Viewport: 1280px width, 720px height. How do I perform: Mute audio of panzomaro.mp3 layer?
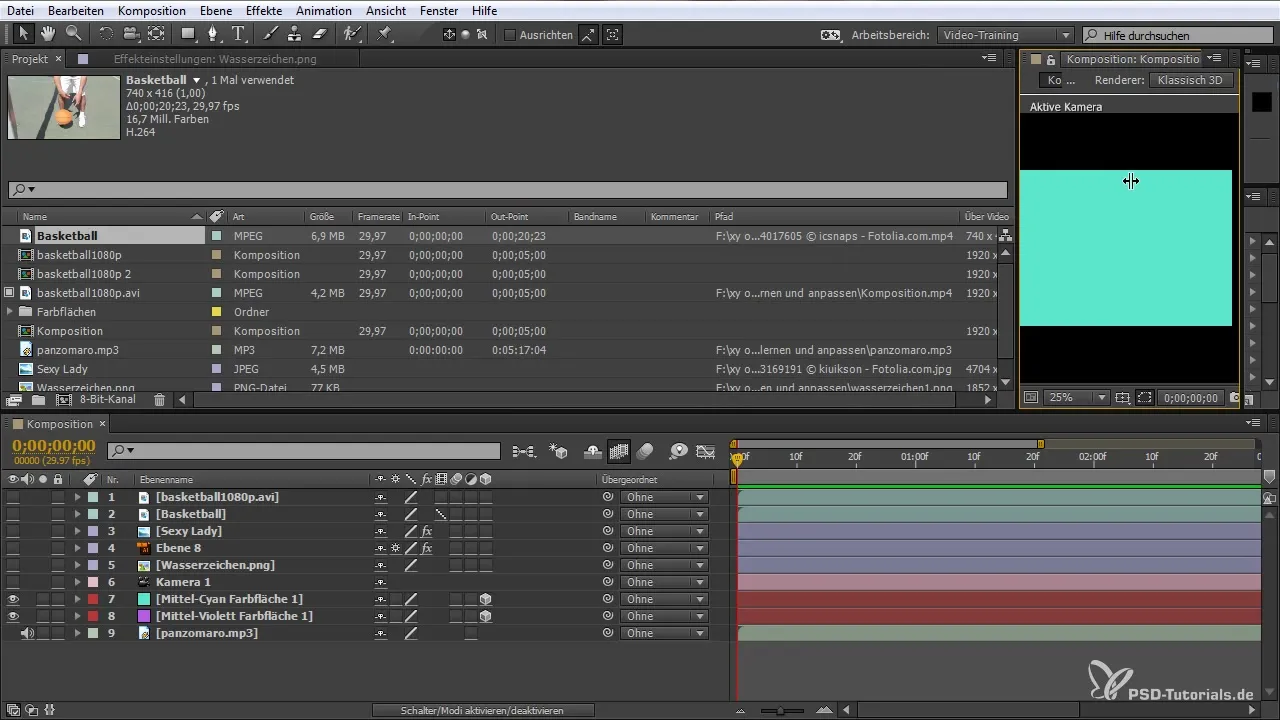point(28,633)
